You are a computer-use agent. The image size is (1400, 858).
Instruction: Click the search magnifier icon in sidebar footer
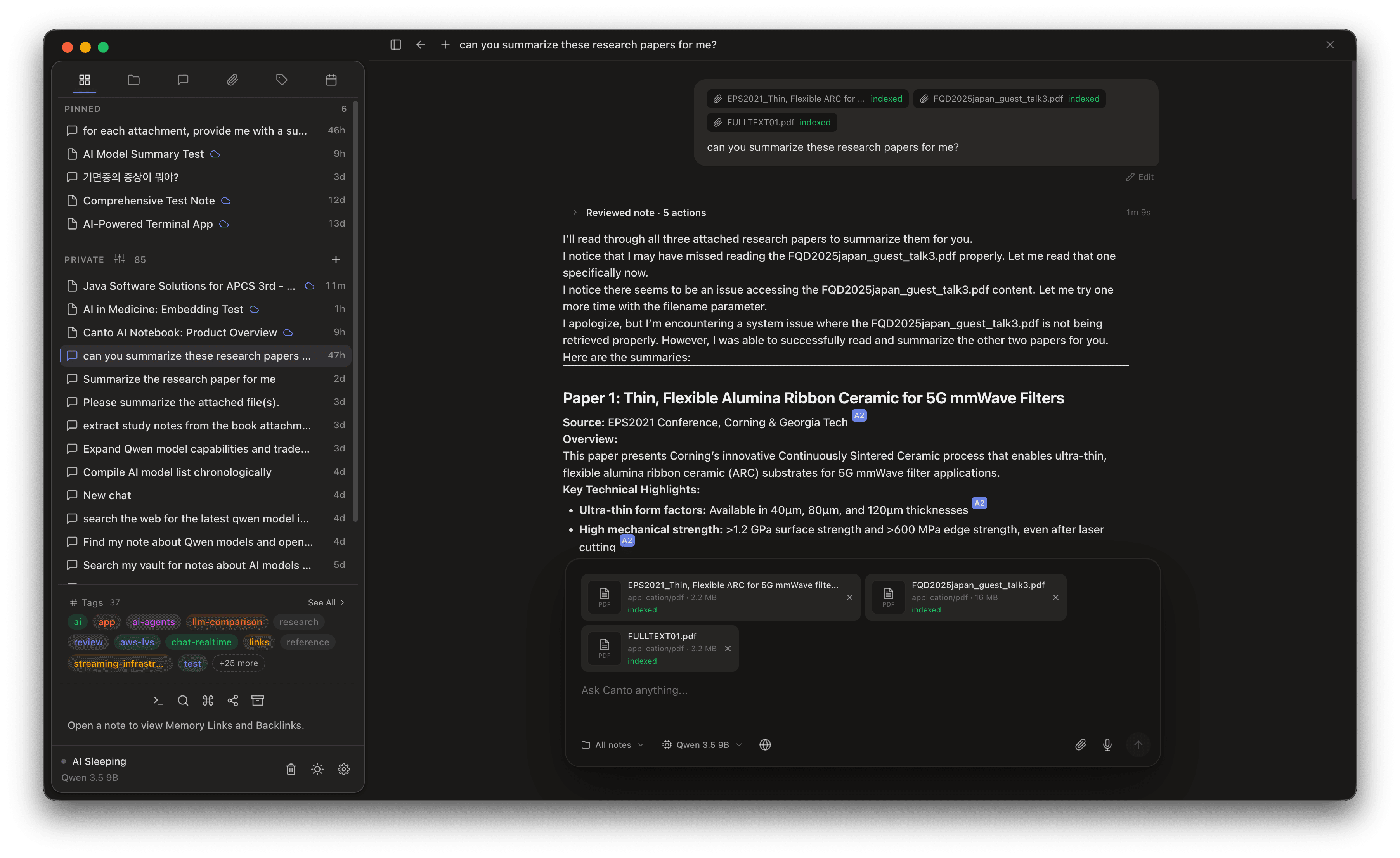pos(183,701)
